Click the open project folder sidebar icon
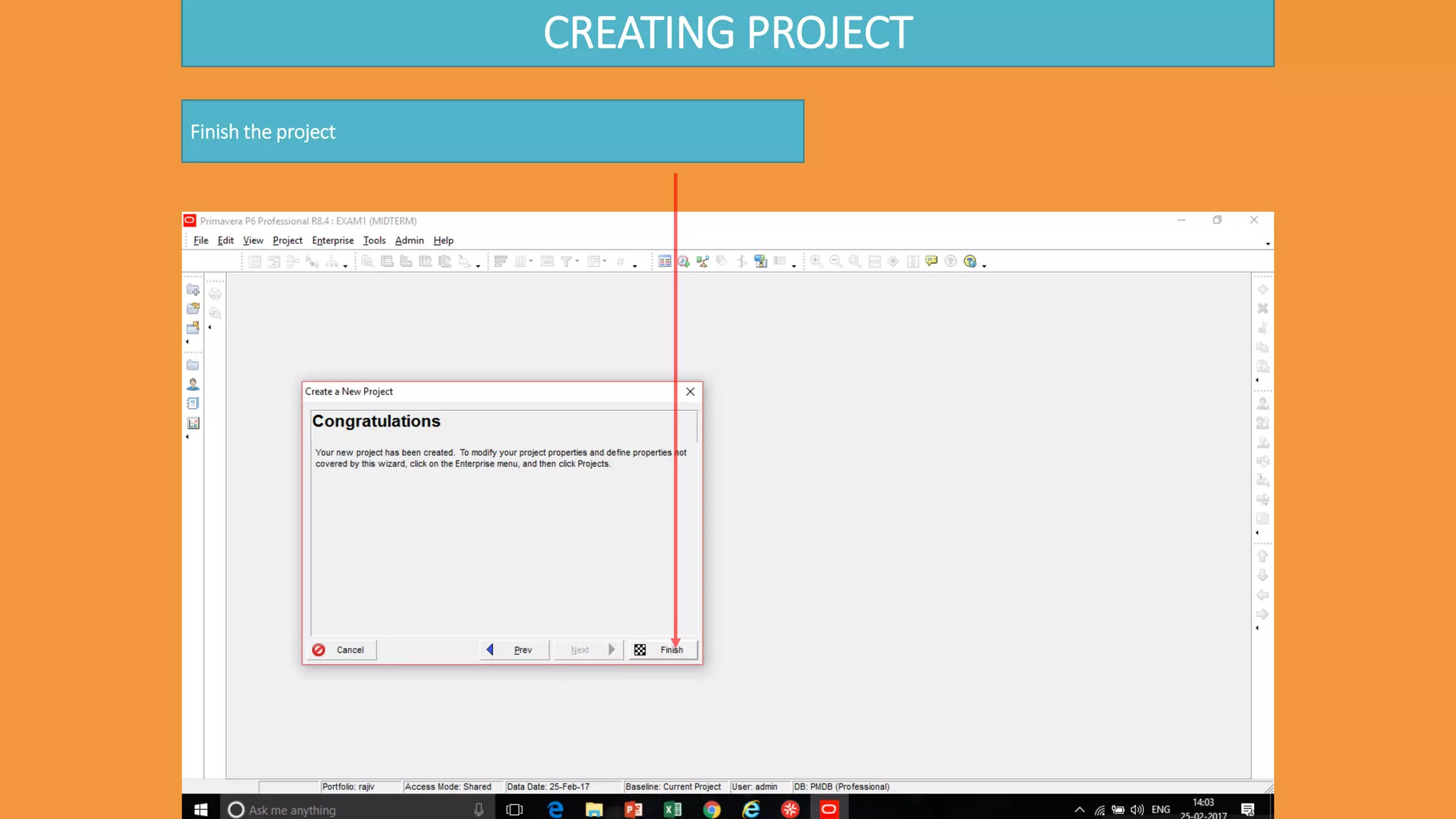Viewport: 1456px width, 819px height. (193, 309)
